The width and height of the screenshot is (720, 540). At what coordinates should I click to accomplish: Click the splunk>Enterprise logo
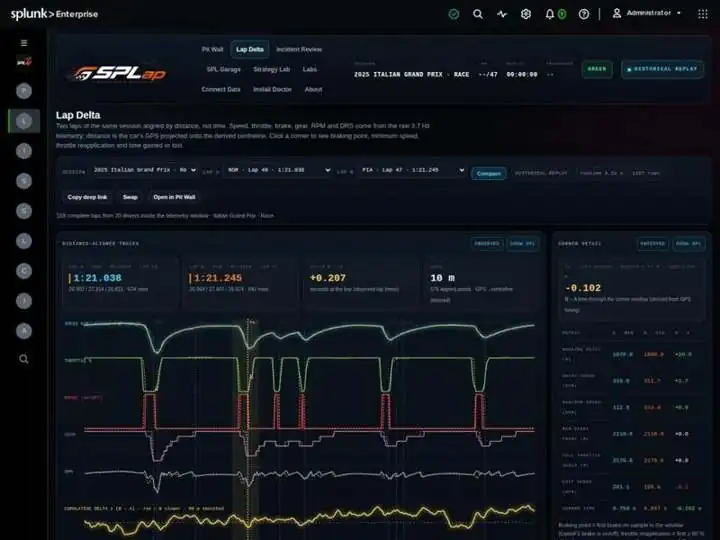54,14
